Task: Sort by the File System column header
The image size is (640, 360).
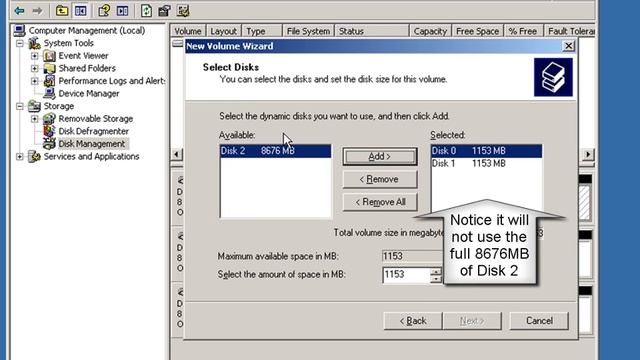Action: tap(308, 31)
